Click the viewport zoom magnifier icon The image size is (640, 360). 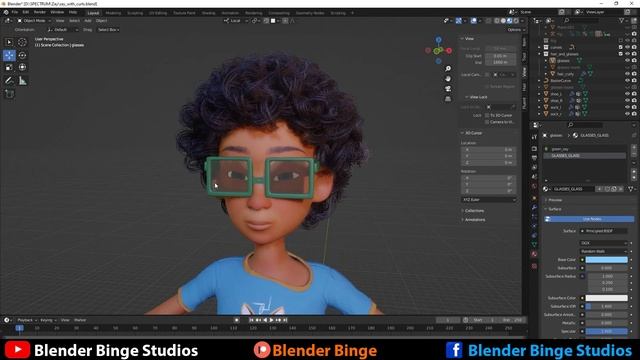(x=448, y=69)
